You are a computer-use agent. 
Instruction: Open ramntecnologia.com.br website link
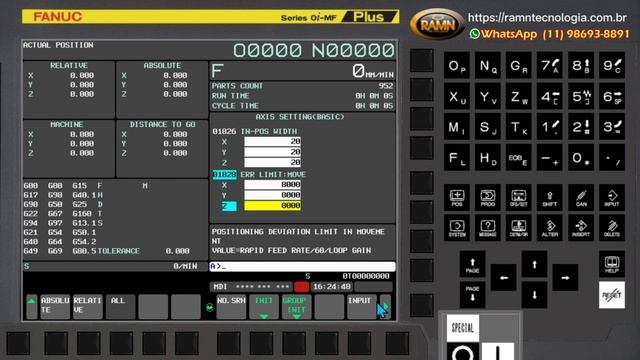pos(547,18)
